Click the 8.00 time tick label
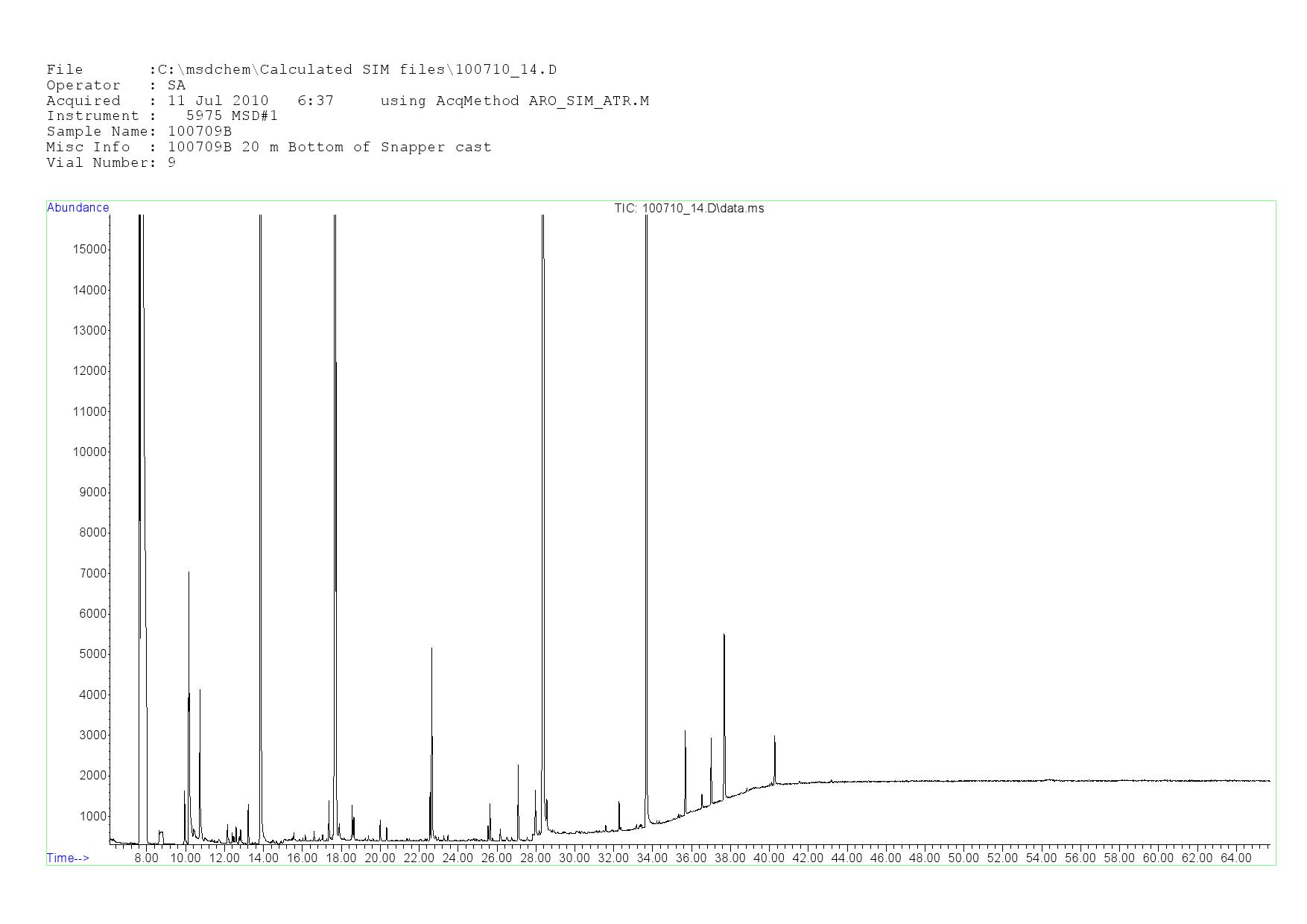This screenshot has width=1307, height=924. [x=146, y=858]
